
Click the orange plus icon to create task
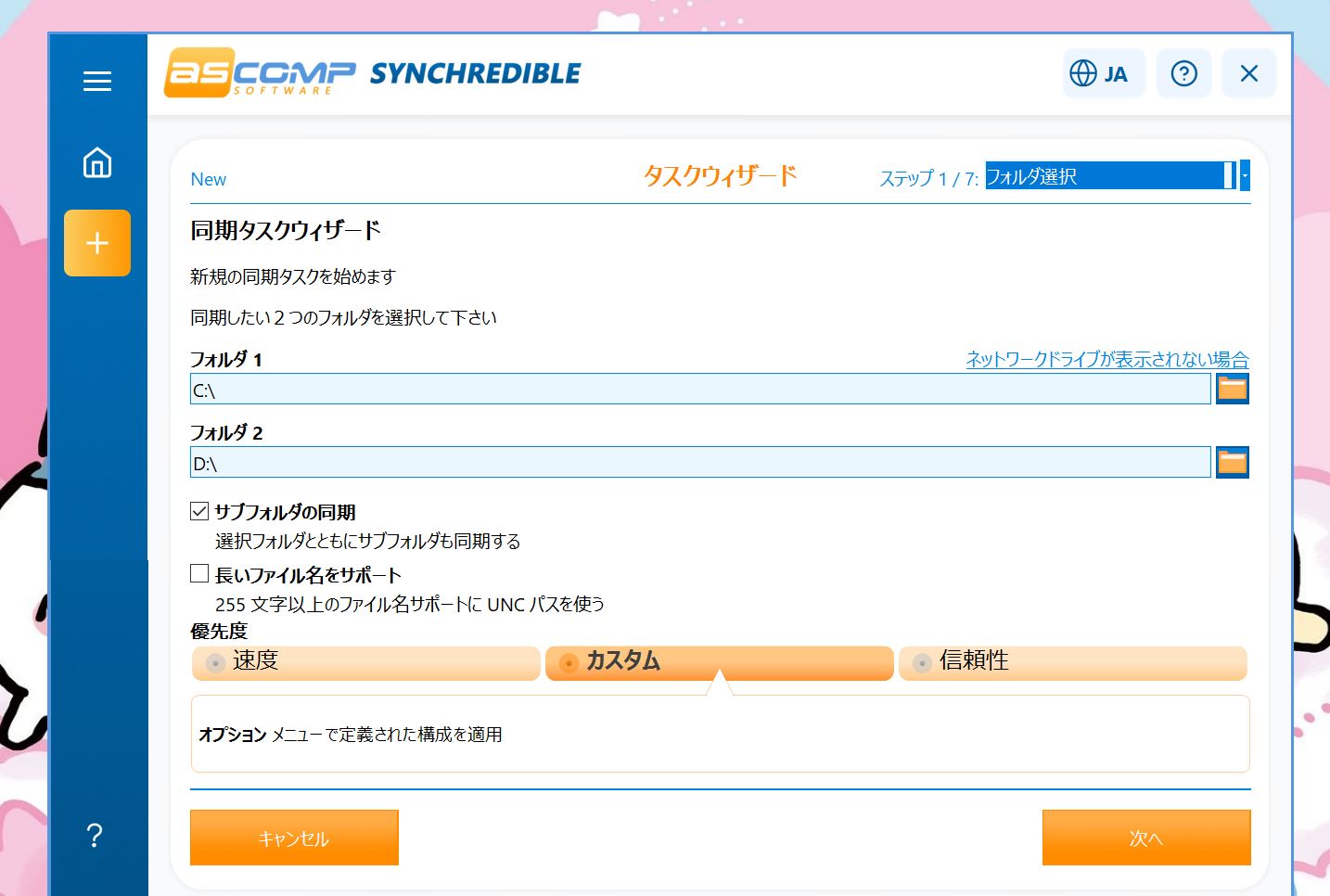[96, 243]
